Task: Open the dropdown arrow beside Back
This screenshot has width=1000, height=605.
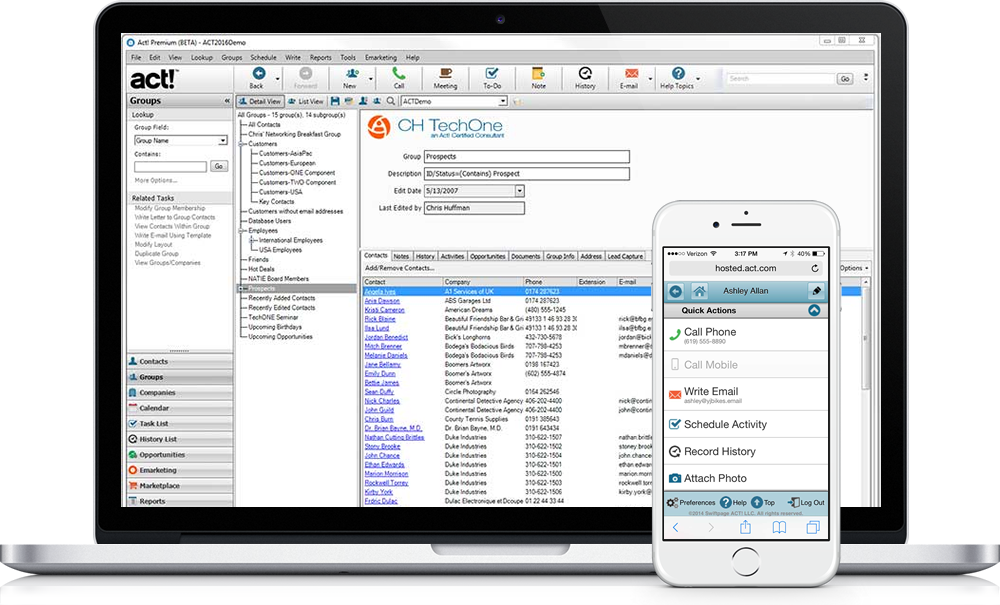Action: click(x=277, y=79)
